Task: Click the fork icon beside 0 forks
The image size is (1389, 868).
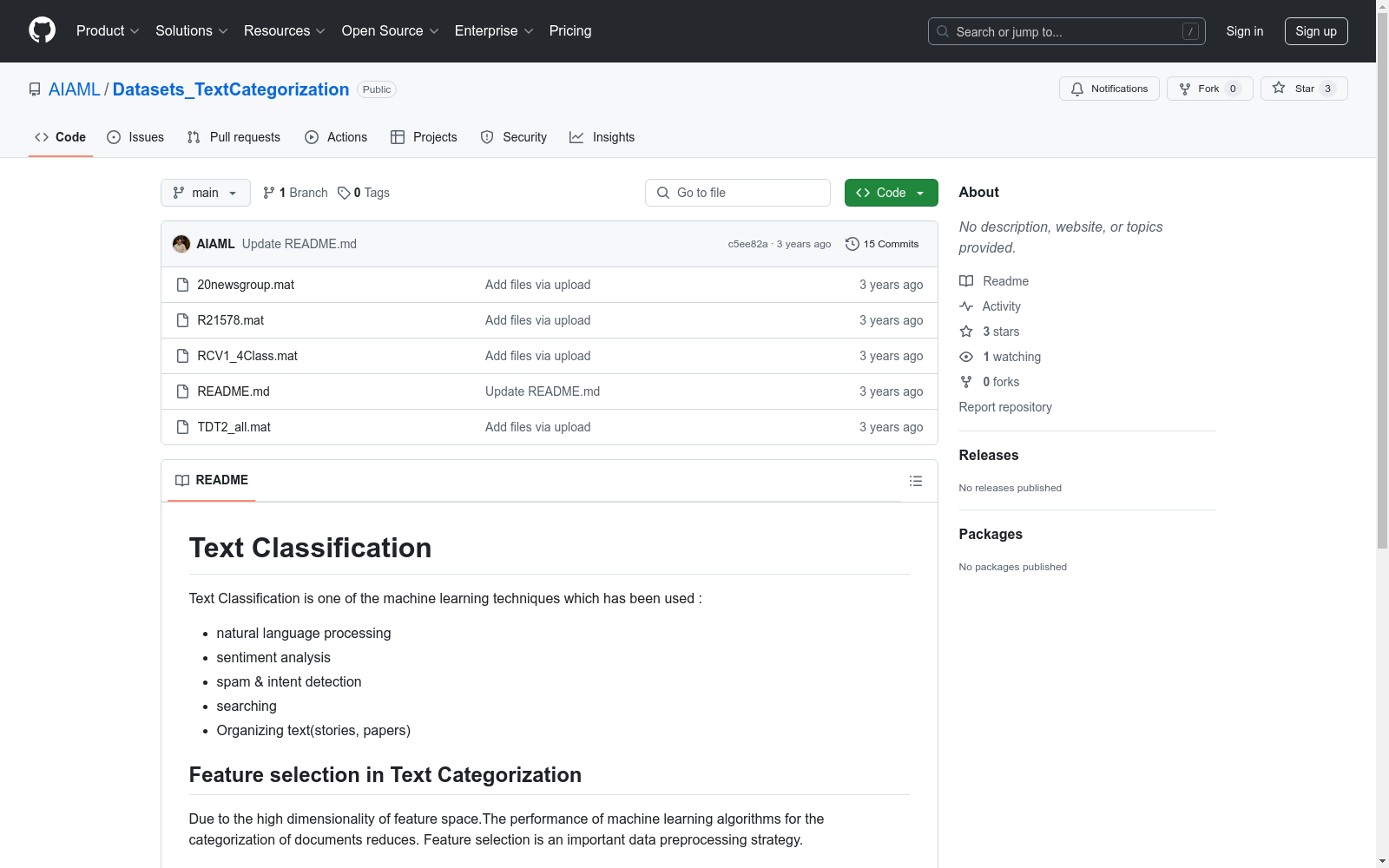Action: coord(966,382)
